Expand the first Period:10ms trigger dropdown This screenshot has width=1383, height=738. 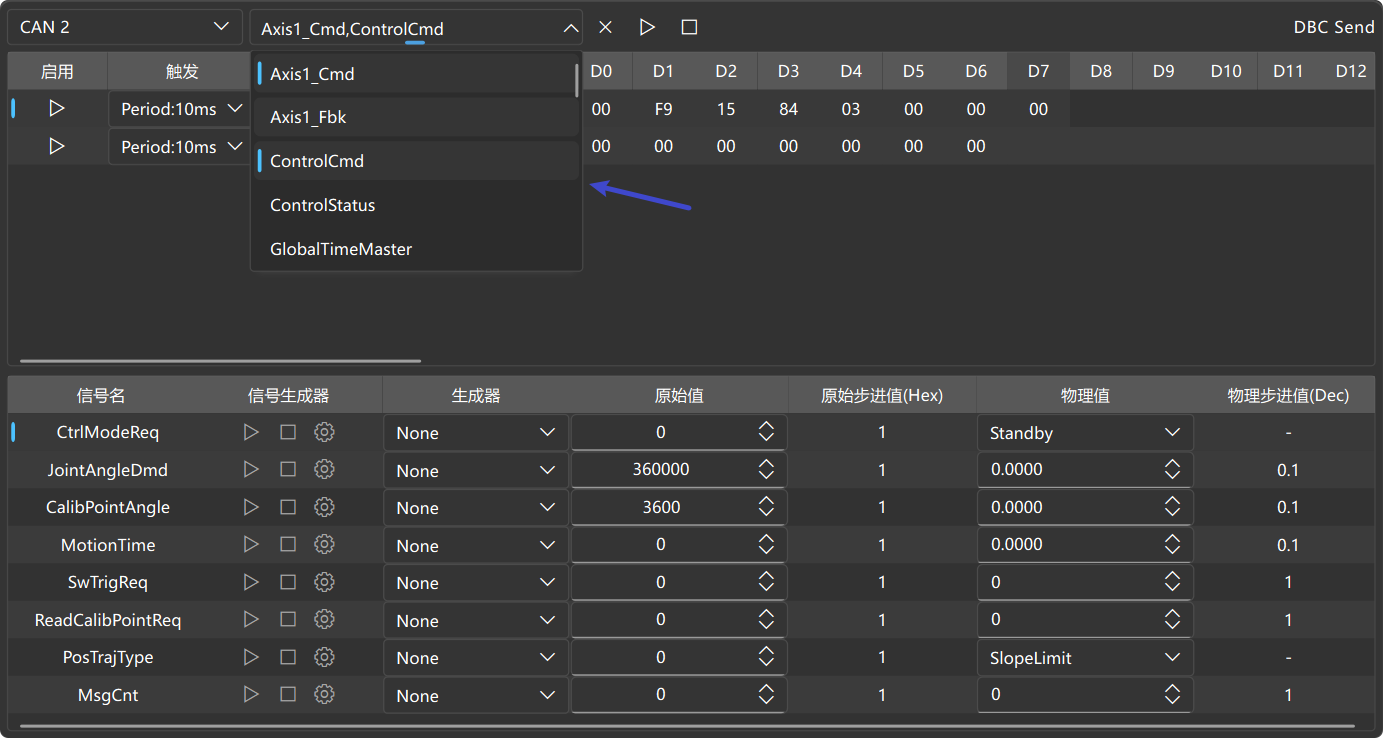pyautogui.click(x=179, y=109)
